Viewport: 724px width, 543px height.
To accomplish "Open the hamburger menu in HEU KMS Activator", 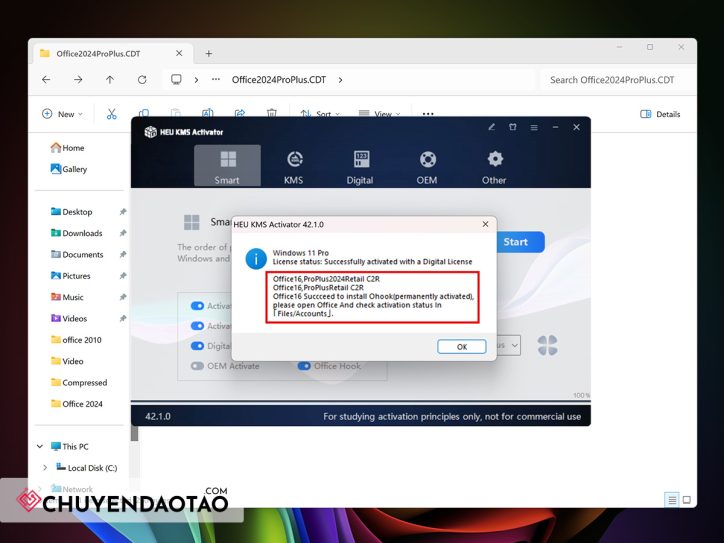I will coord(534,127).
